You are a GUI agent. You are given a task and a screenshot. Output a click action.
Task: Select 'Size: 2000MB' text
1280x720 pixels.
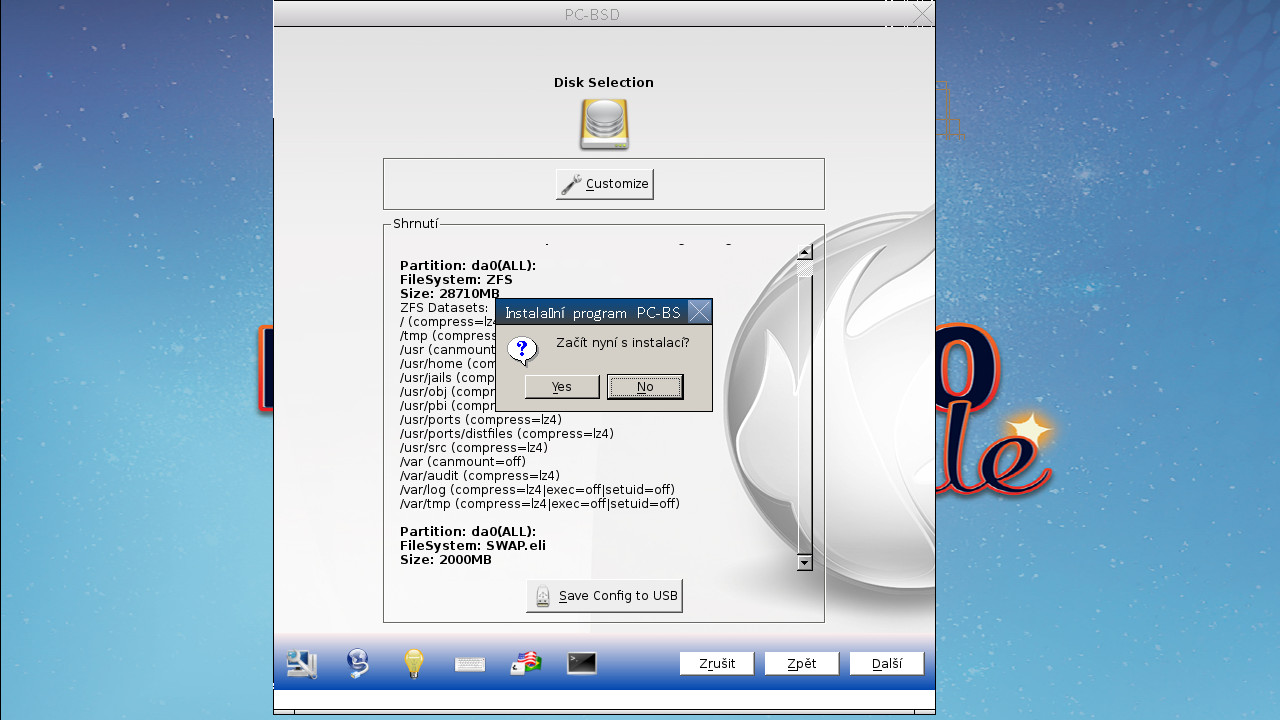coord(446,560)
